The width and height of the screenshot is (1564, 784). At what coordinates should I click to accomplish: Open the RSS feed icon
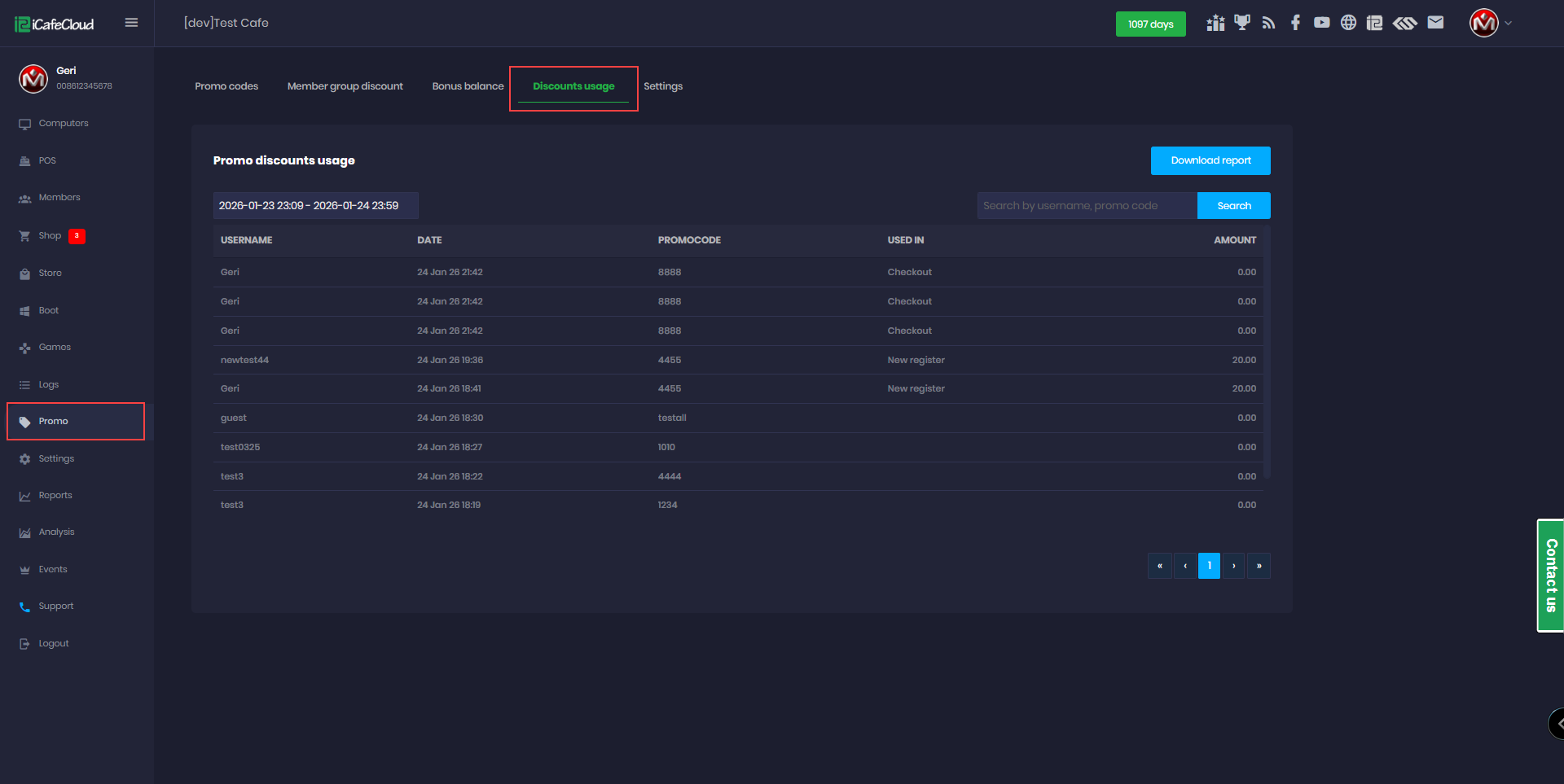1268,23
